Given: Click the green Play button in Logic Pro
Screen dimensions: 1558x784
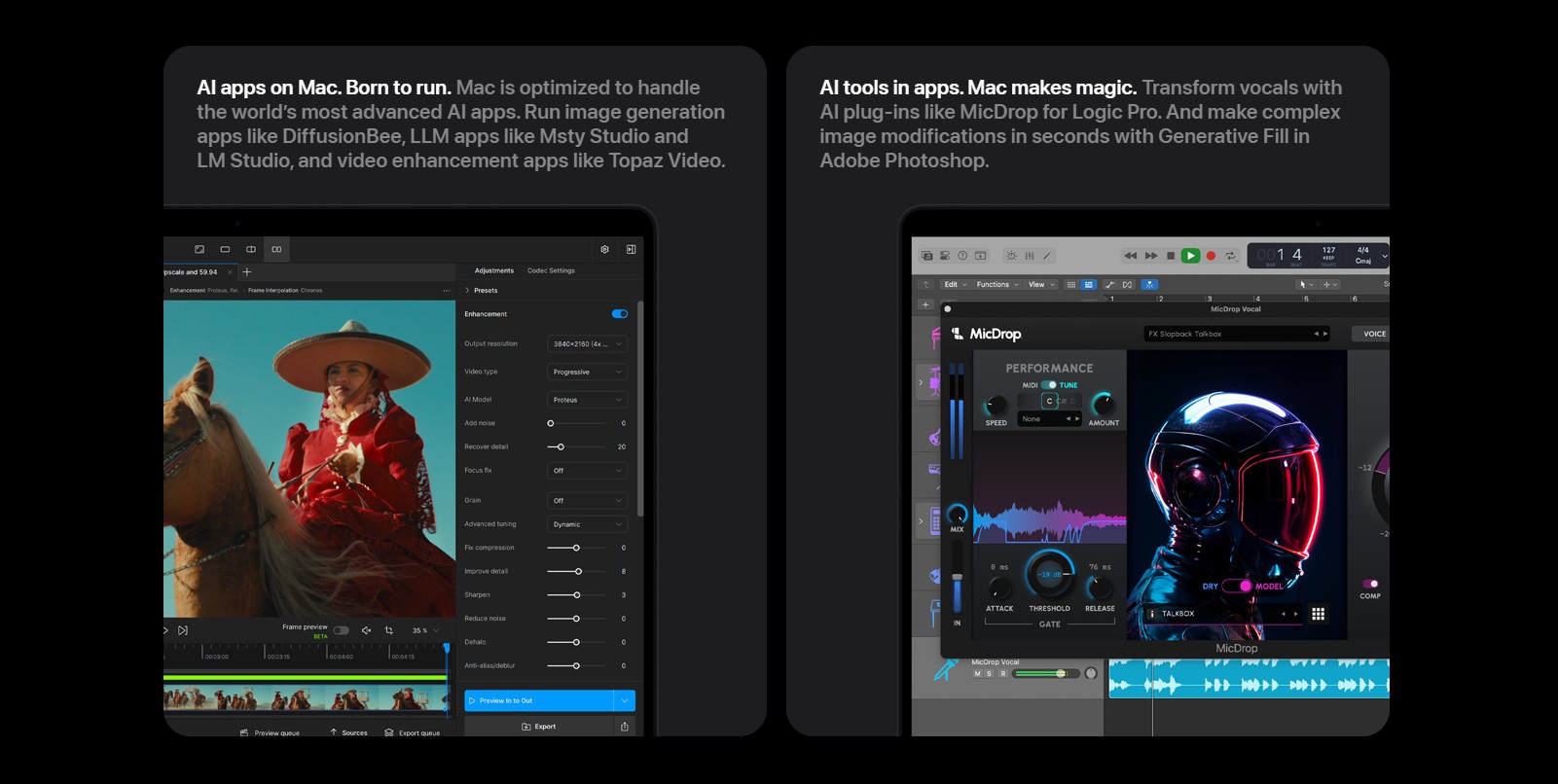Looking at the screenshot, I should coord(1190,256).
